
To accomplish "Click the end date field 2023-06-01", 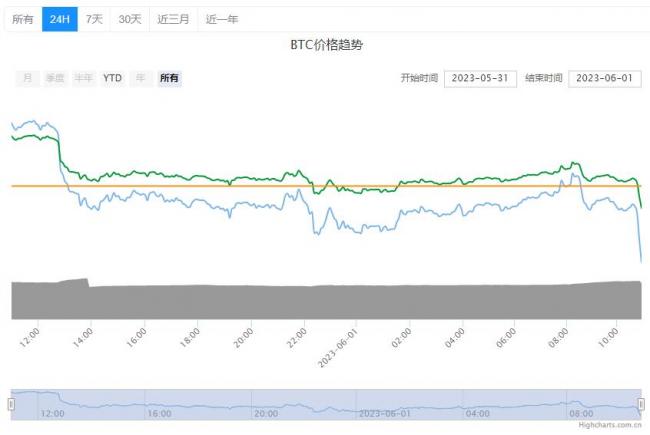I will click(604, 78).
